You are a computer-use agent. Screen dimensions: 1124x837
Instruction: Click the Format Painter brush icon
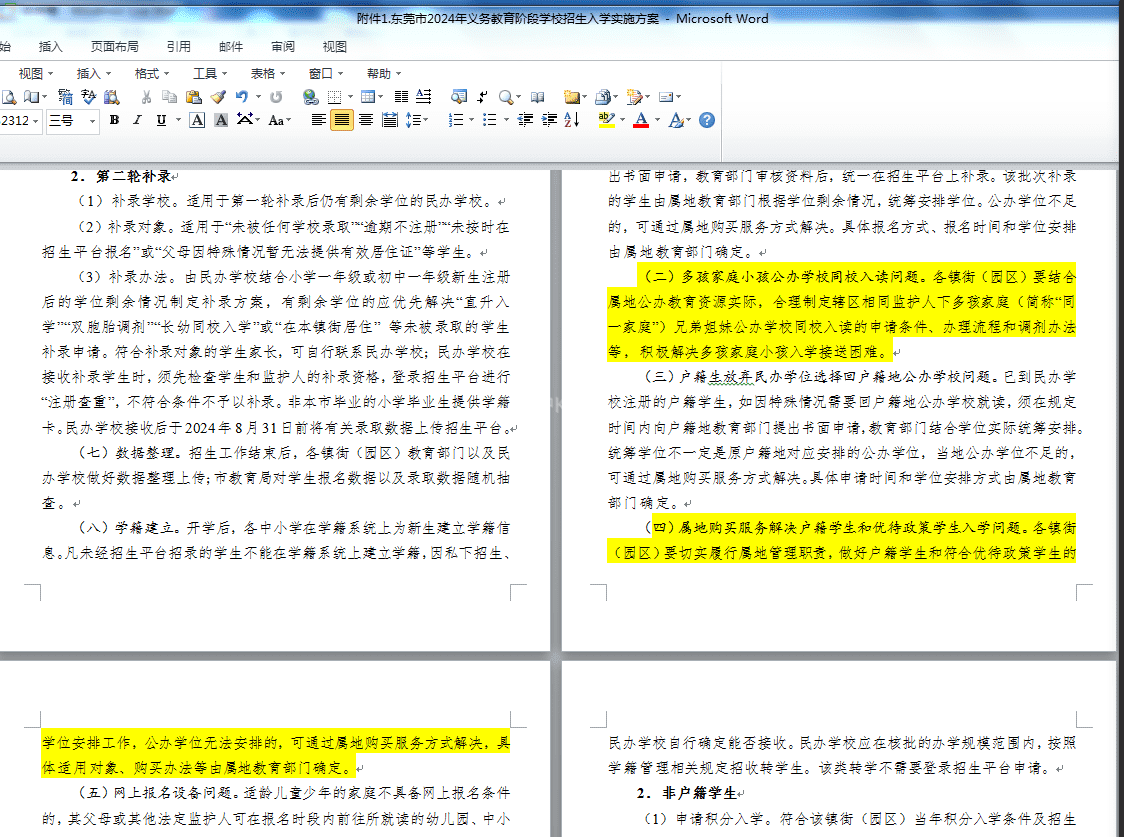point(217,97)
